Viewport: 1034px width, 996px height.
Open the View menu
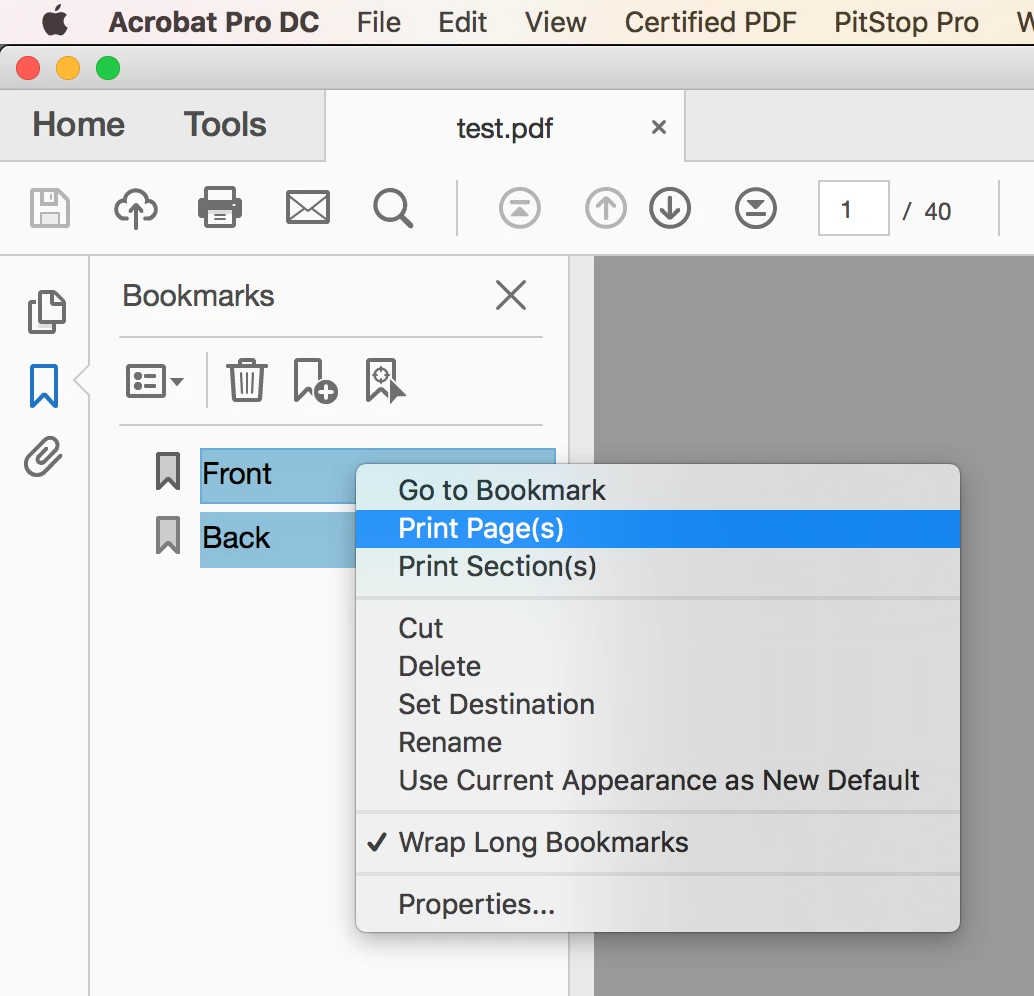(x=555, y=22)
